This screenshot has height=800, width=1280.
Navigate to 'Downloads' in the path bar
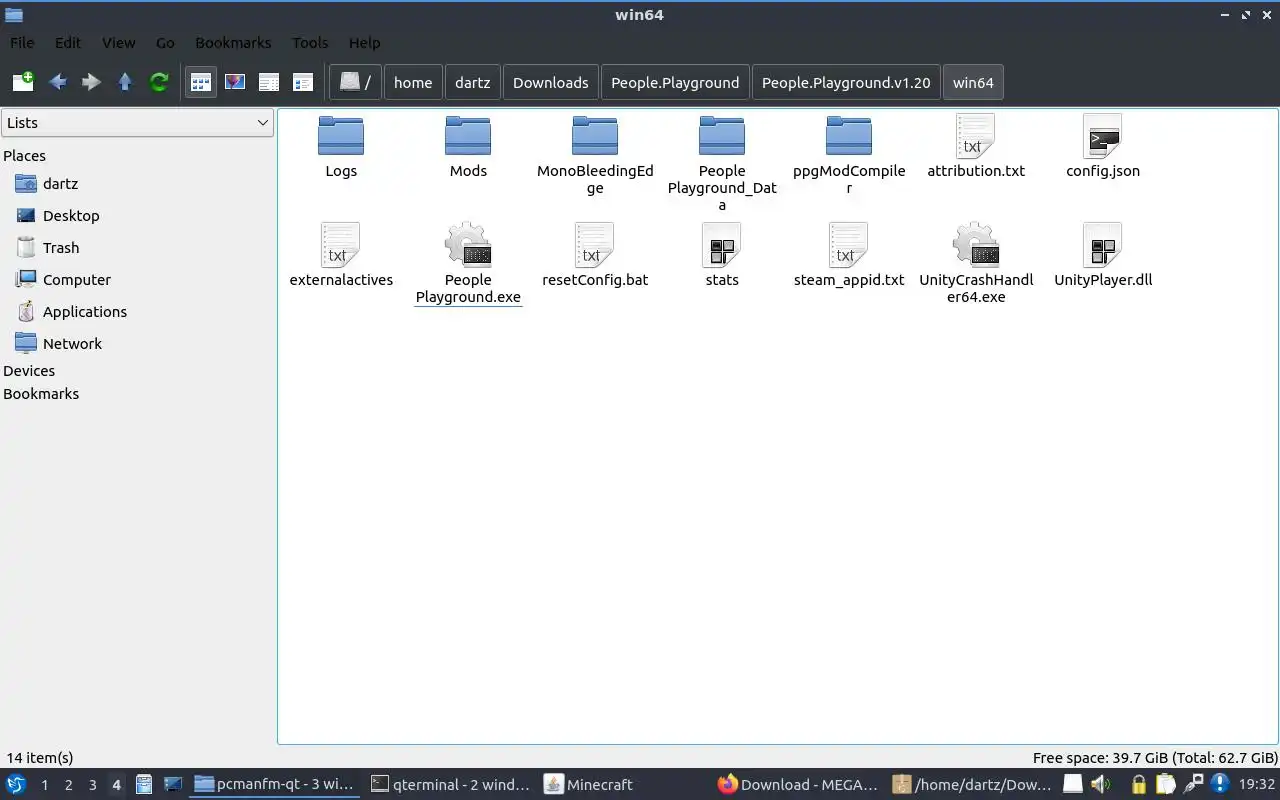(551, 83)
